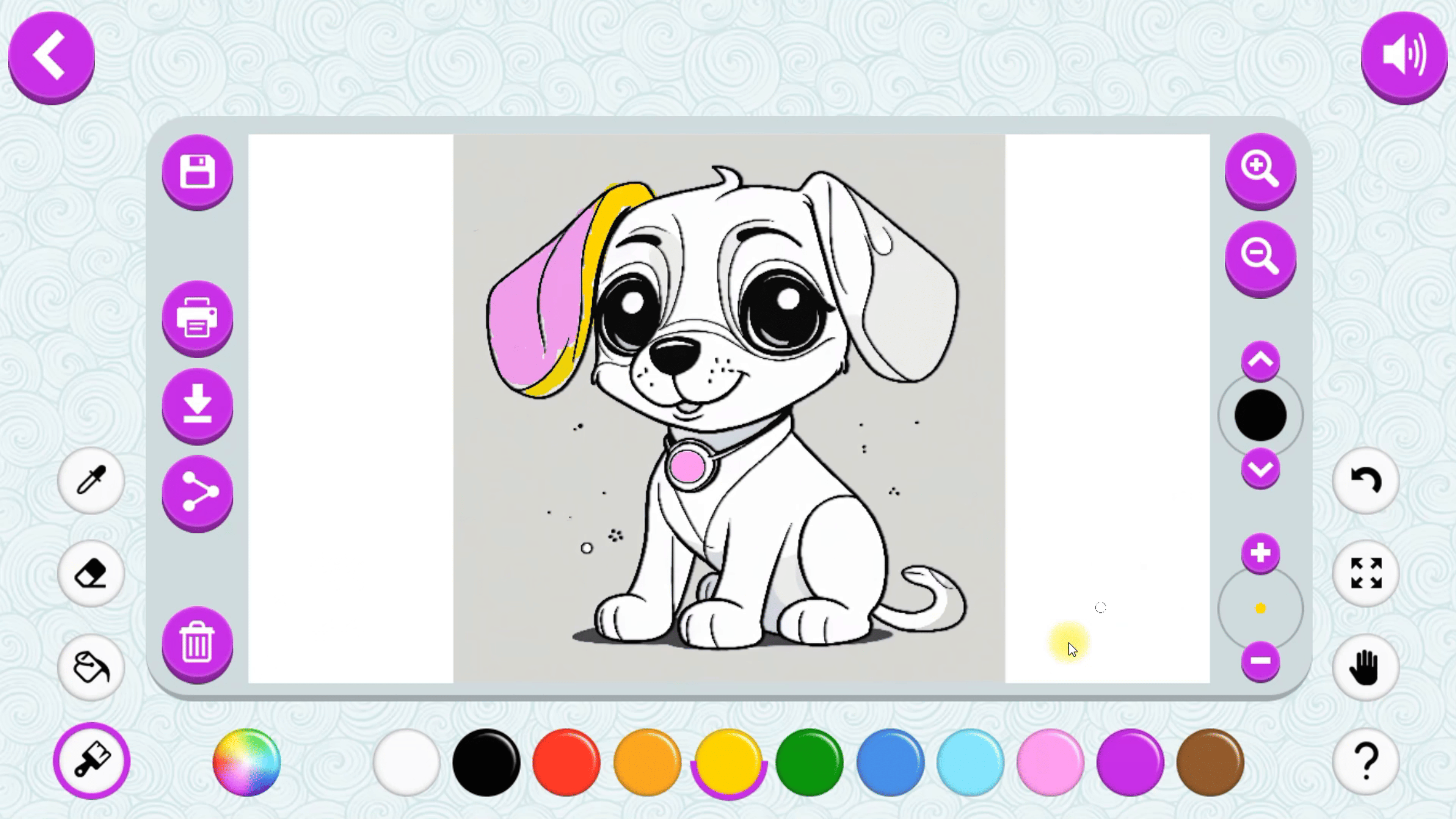Select the paint bucket fill tool
The height and width of the screenshot is (819, 1456).
[91, 667]
